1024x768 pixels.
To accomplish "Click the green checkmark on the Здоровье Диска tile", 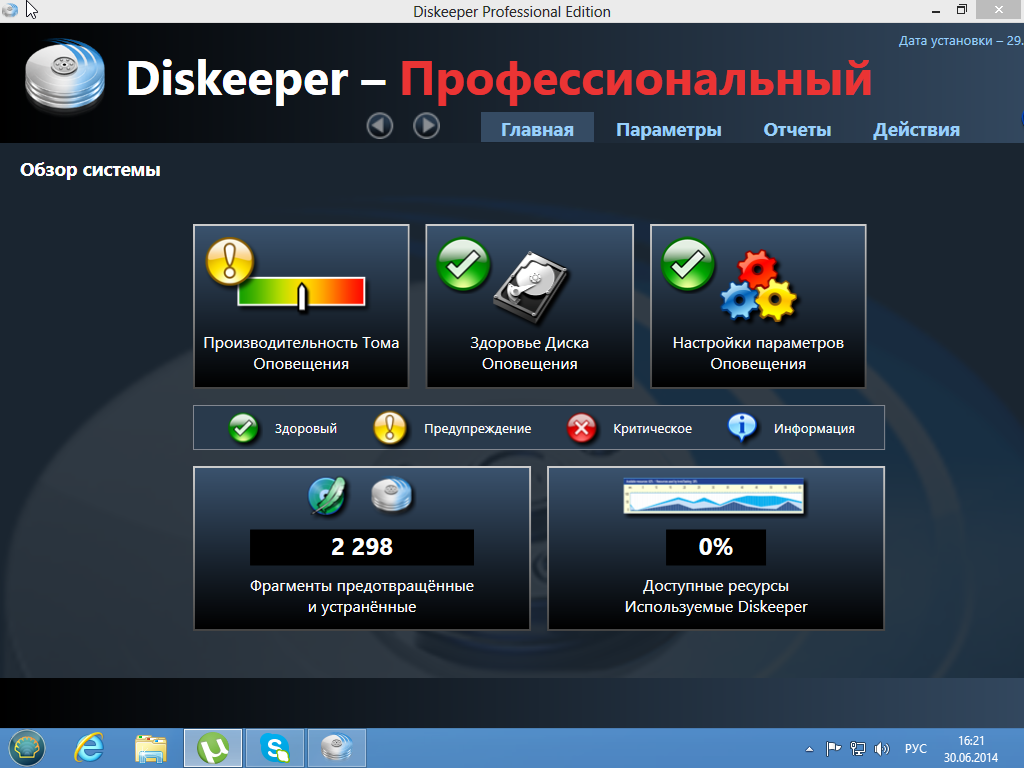I will pos(463,264).
